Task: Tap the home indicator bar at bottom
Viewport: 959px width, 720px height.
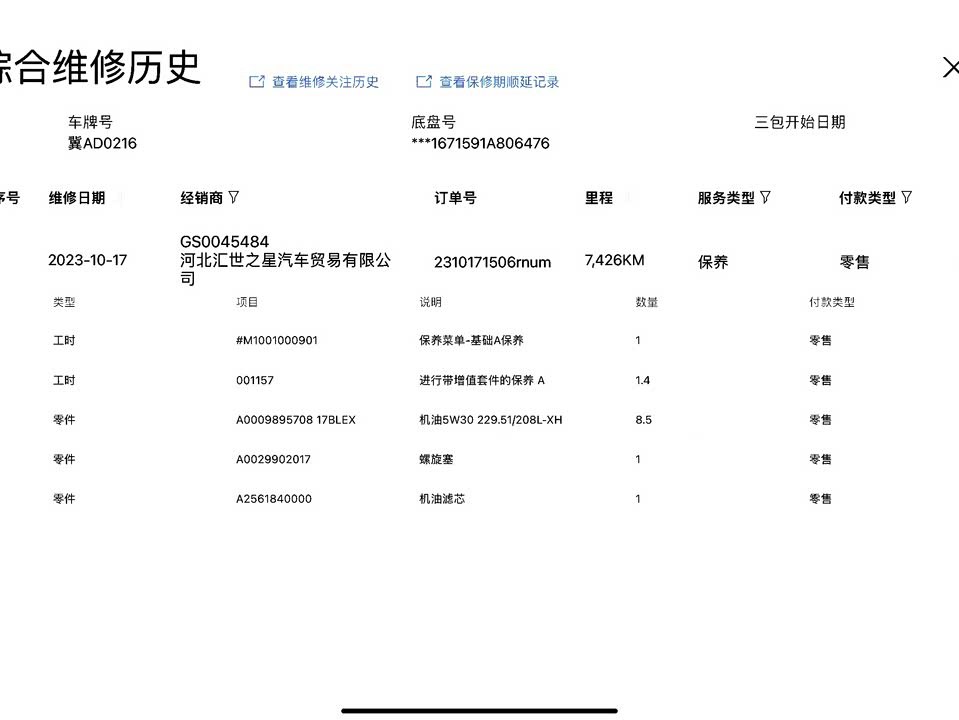Action: click(479, 710)
